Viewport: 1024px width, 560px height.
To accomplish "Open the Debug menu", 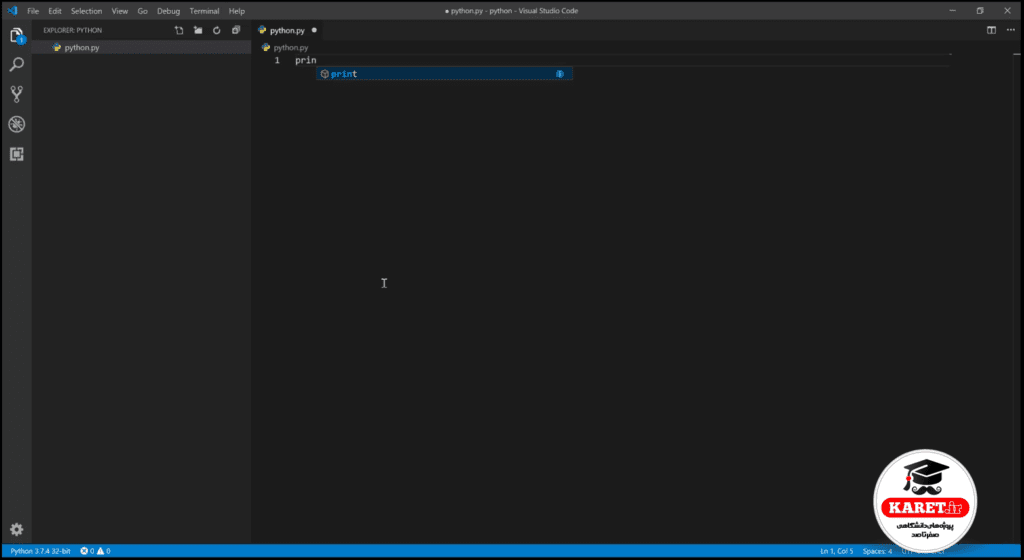I will 168,11.
